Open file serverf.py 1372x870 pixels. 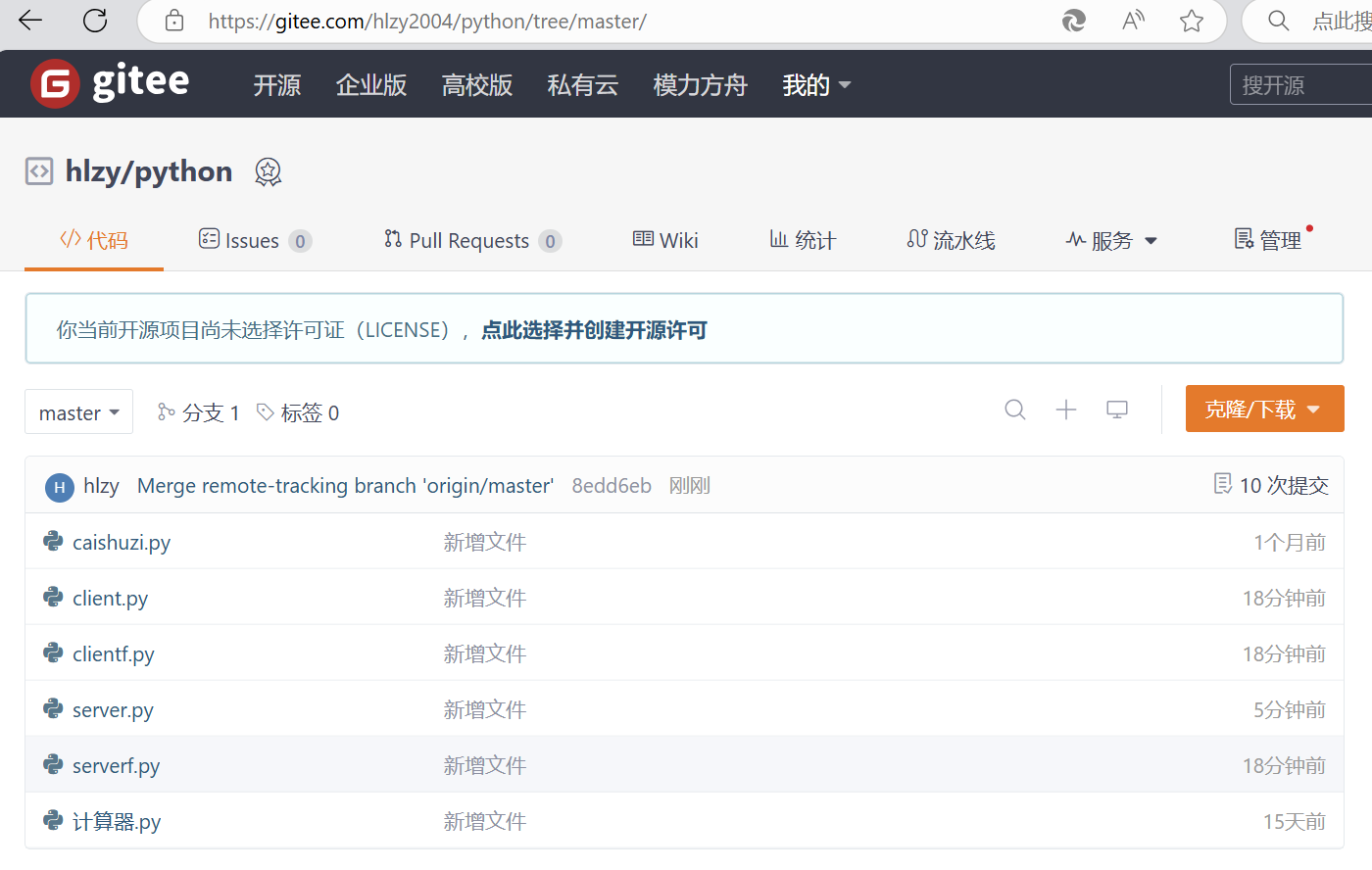click(x=117, y=766)
